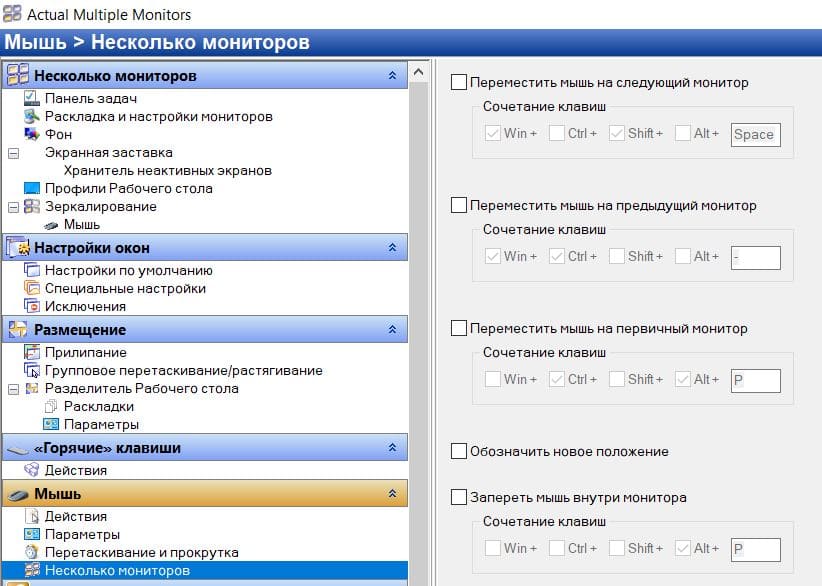Select Экранная заставка in tree
This screenshot has height=586, width=822.
[x=109, y=153]
